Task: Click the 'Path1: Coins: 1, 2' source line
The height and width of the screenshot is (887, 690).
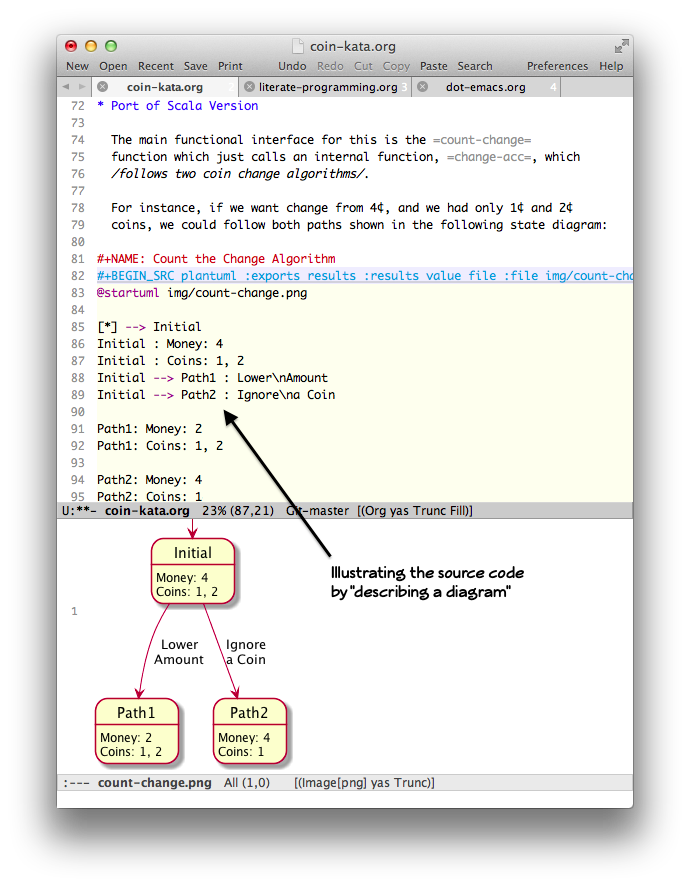Action: coord(160,446)
